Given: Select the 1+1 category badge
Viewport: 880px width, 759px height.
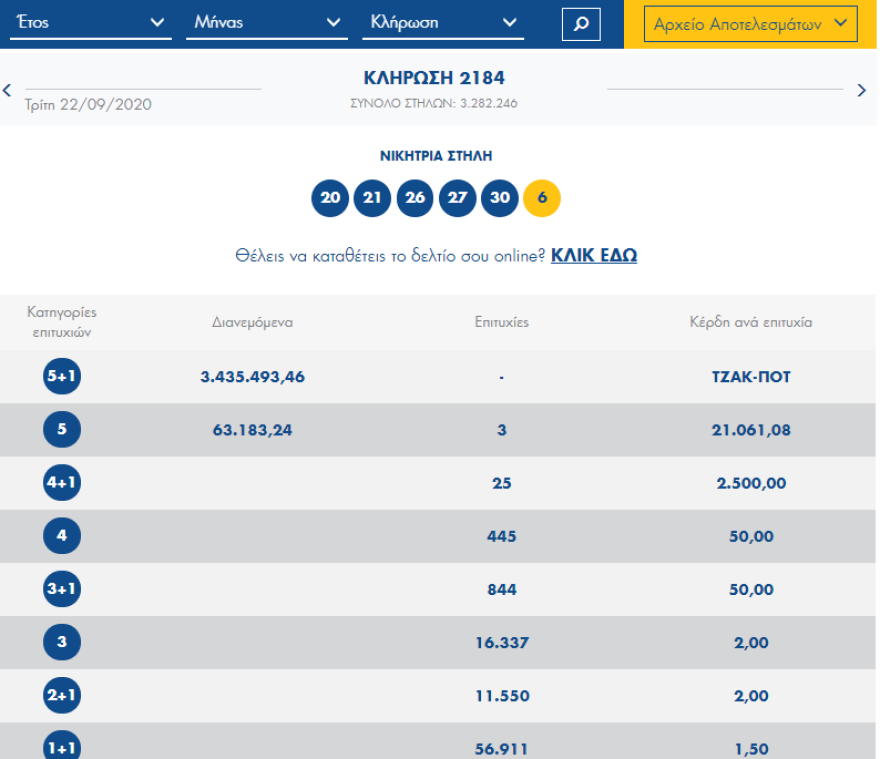Looking at the screenshot, I should pyautogui.click(x=61, y=747).
